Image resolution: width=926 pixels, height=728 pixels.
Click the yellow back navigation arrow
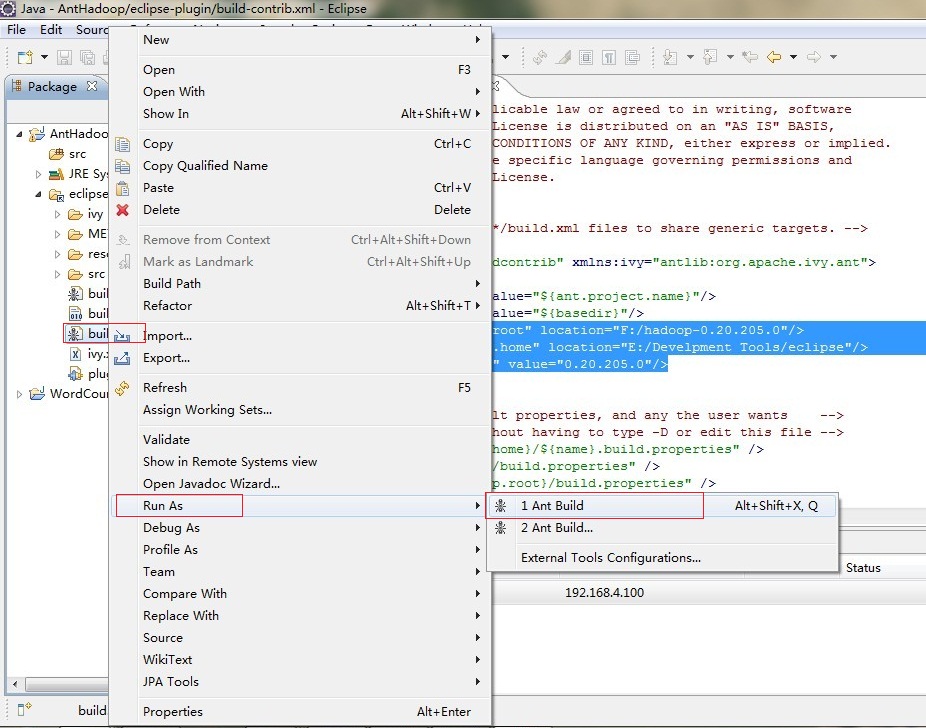coord(774,57)
